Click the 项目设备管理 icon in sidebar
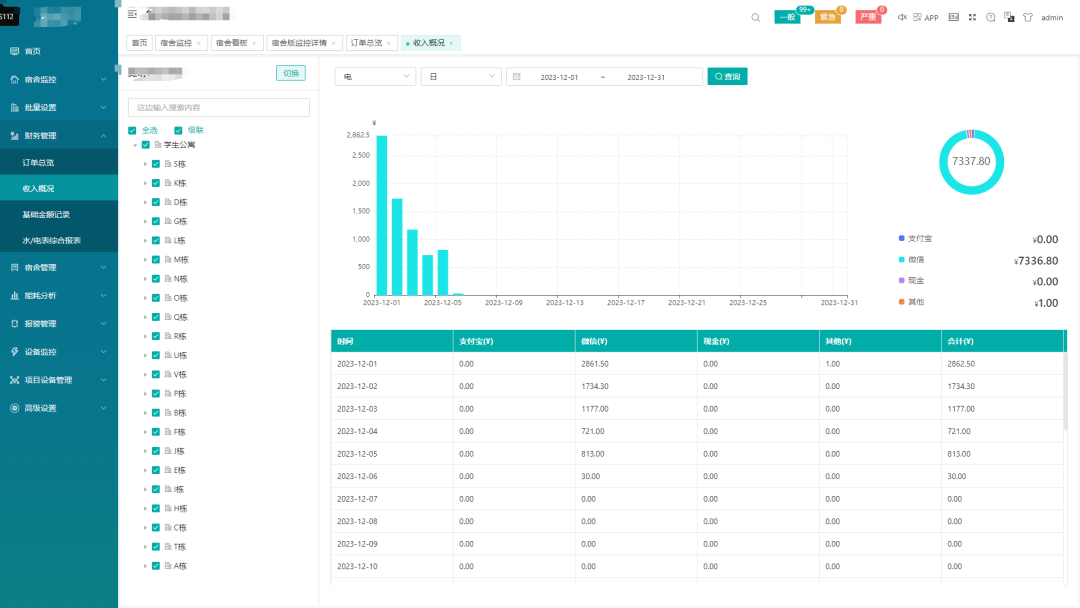The height and width of the screenshot is (608, 1080). (x=14, y=380)
